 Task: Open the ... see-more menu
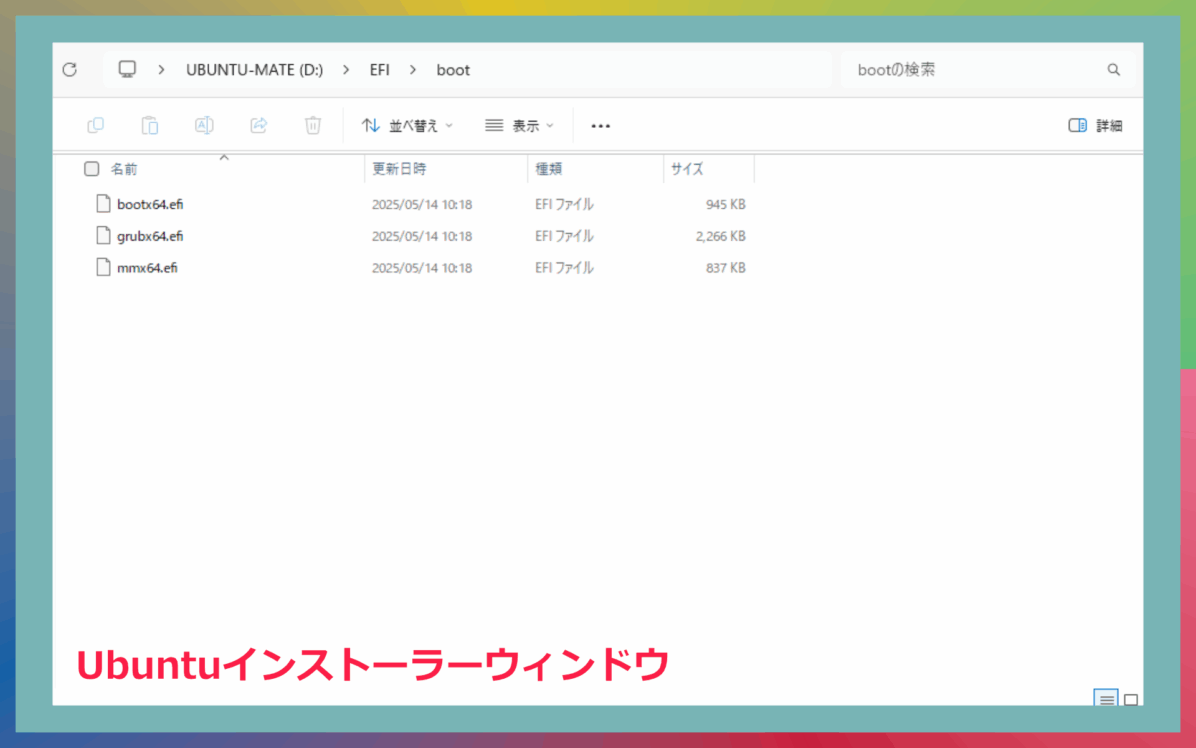click(600, 125)
